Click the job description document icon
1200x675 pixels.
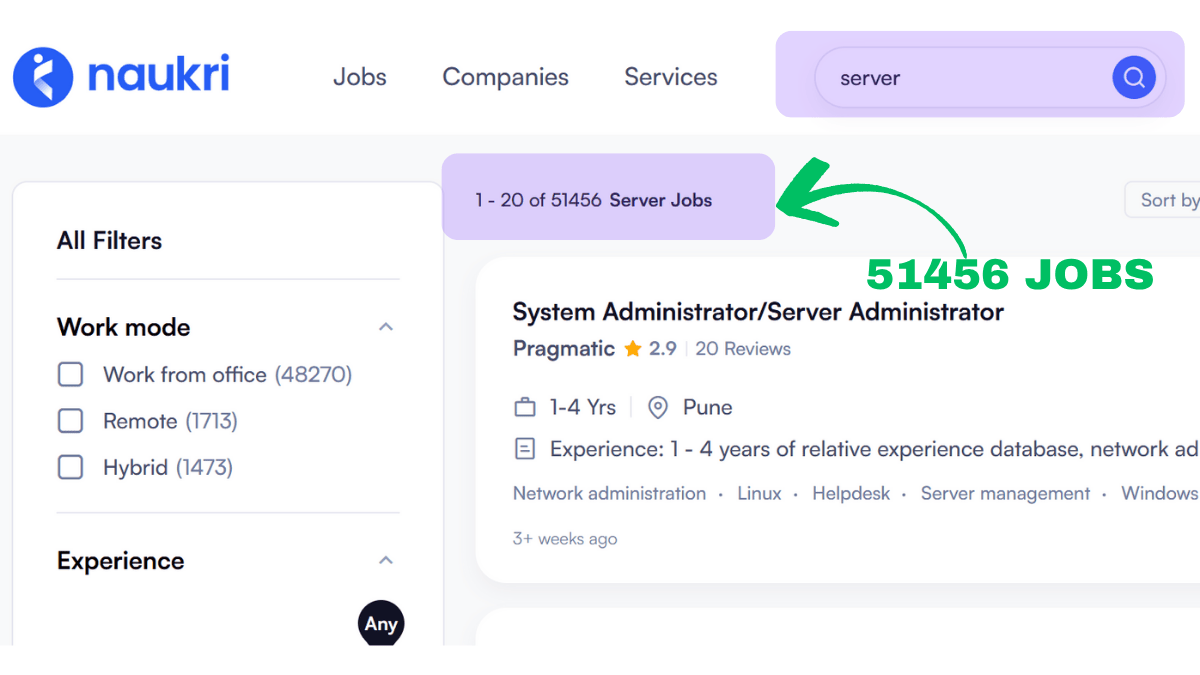[x=525, y=449]
